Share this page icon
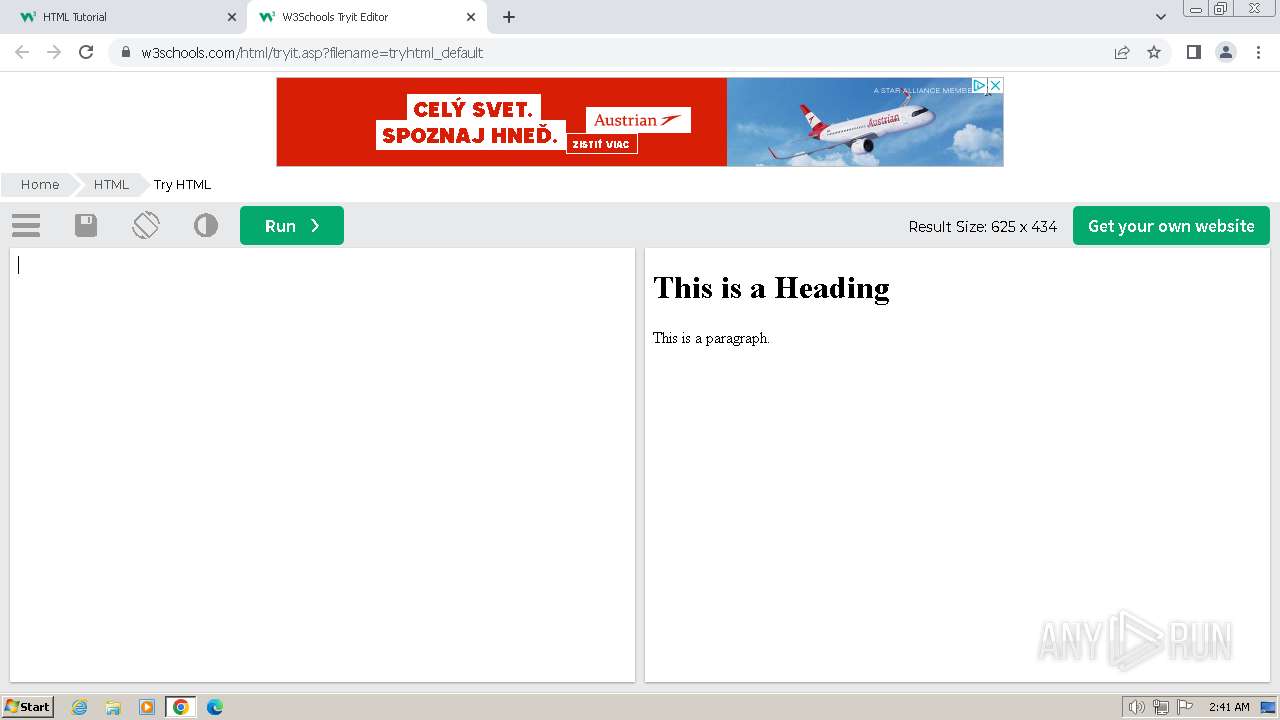Screen dimensions: 1280x720 [x=1122, y=52]
